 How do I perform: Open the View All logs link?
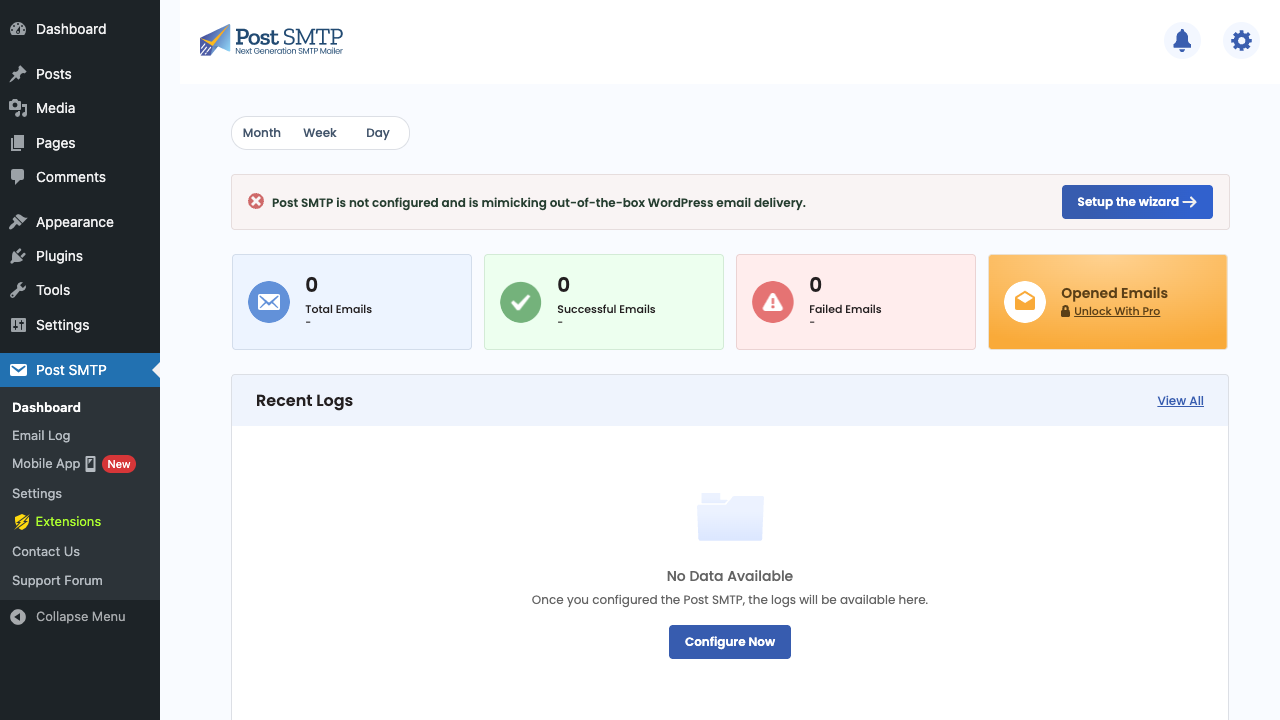click(1180, 401)
